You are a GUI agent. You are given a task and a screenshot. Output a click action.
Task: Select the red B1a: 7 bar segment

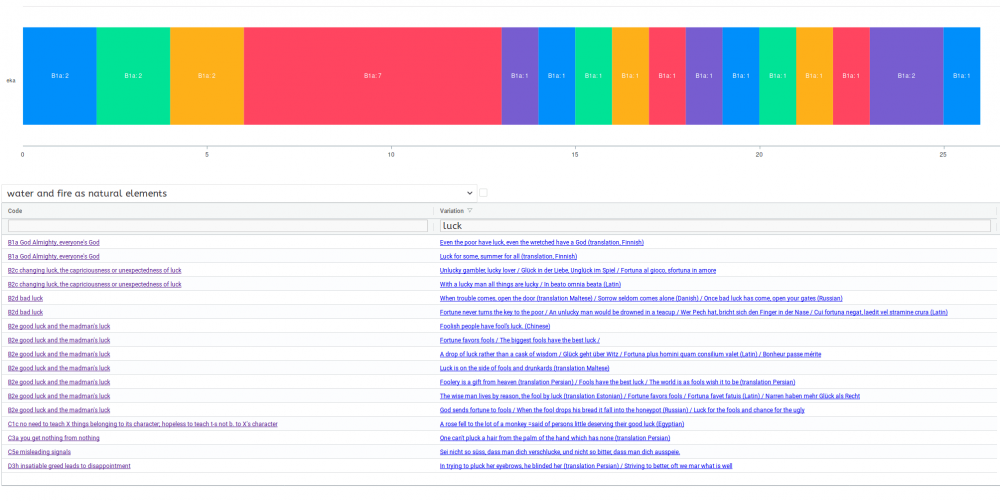372,76
